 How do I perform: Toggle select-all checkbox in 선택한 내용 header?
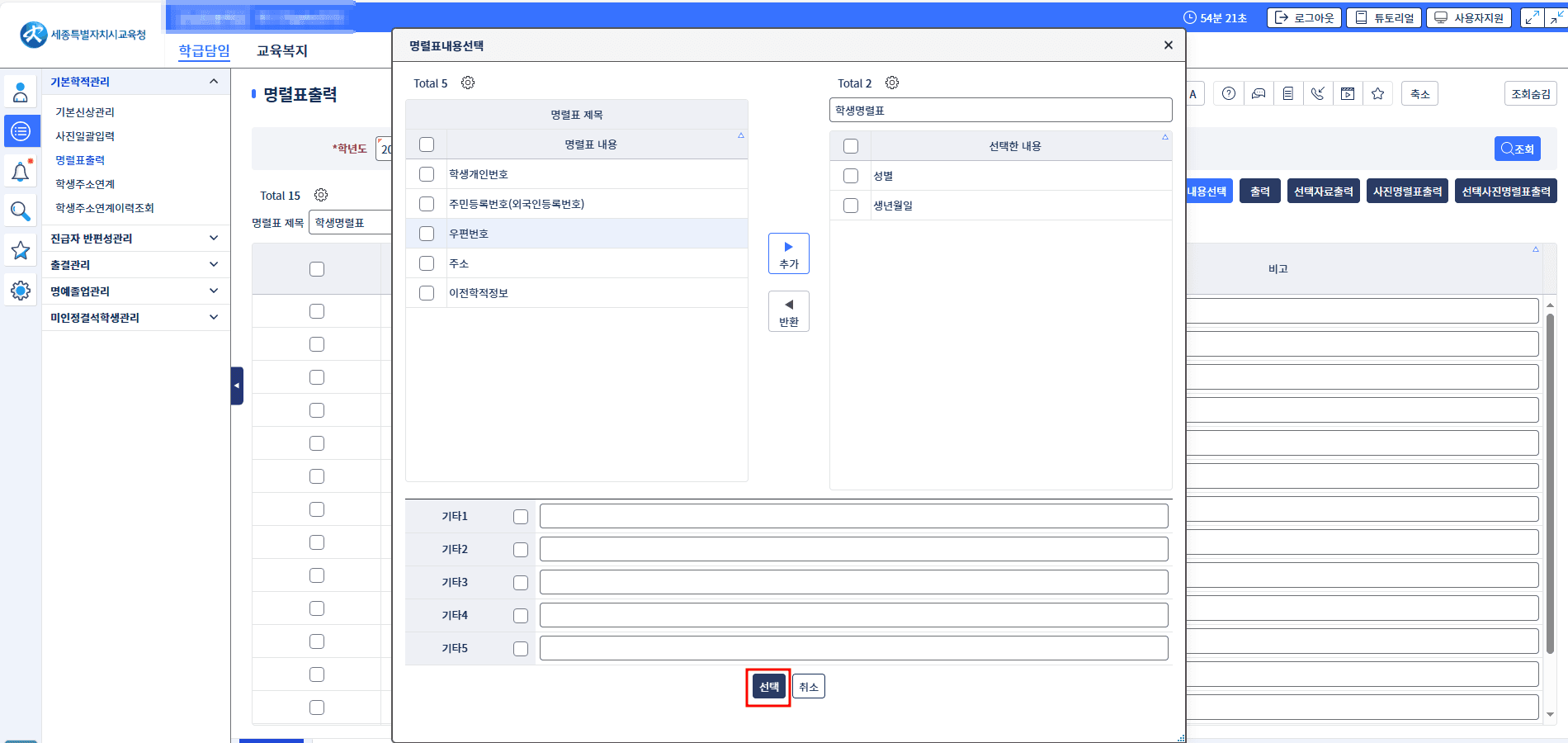click(851, 146)
